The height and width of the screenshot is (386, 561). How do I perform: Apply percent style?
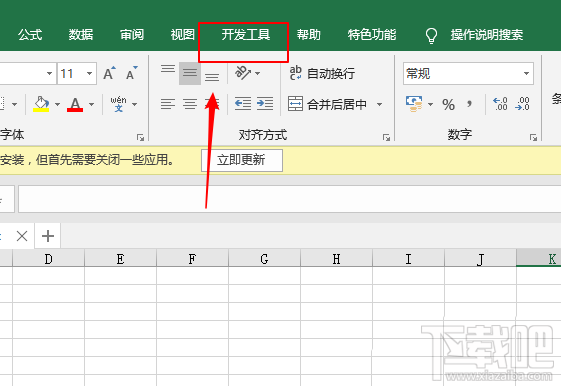[448, 104]
